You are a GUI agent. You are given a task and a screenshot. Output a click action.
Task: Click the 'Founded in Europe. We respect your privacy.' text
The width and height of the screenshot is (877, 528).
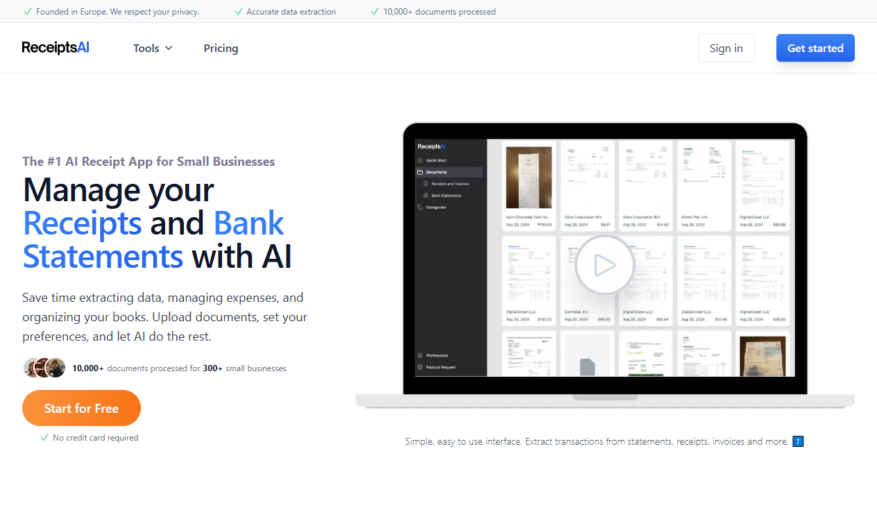[x=117, y=11]
